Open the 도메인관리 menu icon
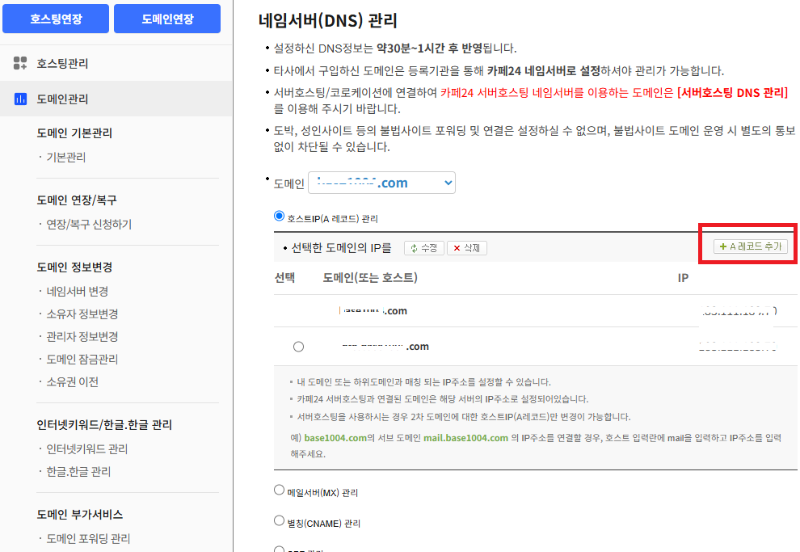The height and width of the screenshot is (552, 800). pos(20,98)
